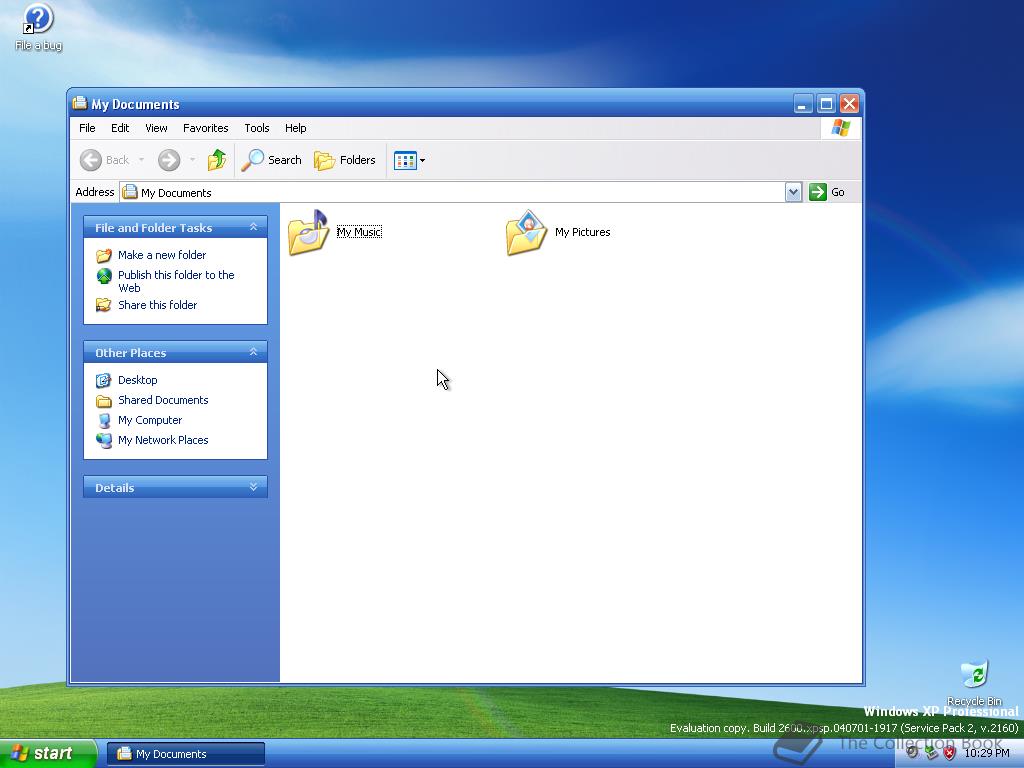
Task: Collapse the File and Folder Tasks panel
Action: coord(253,227)
